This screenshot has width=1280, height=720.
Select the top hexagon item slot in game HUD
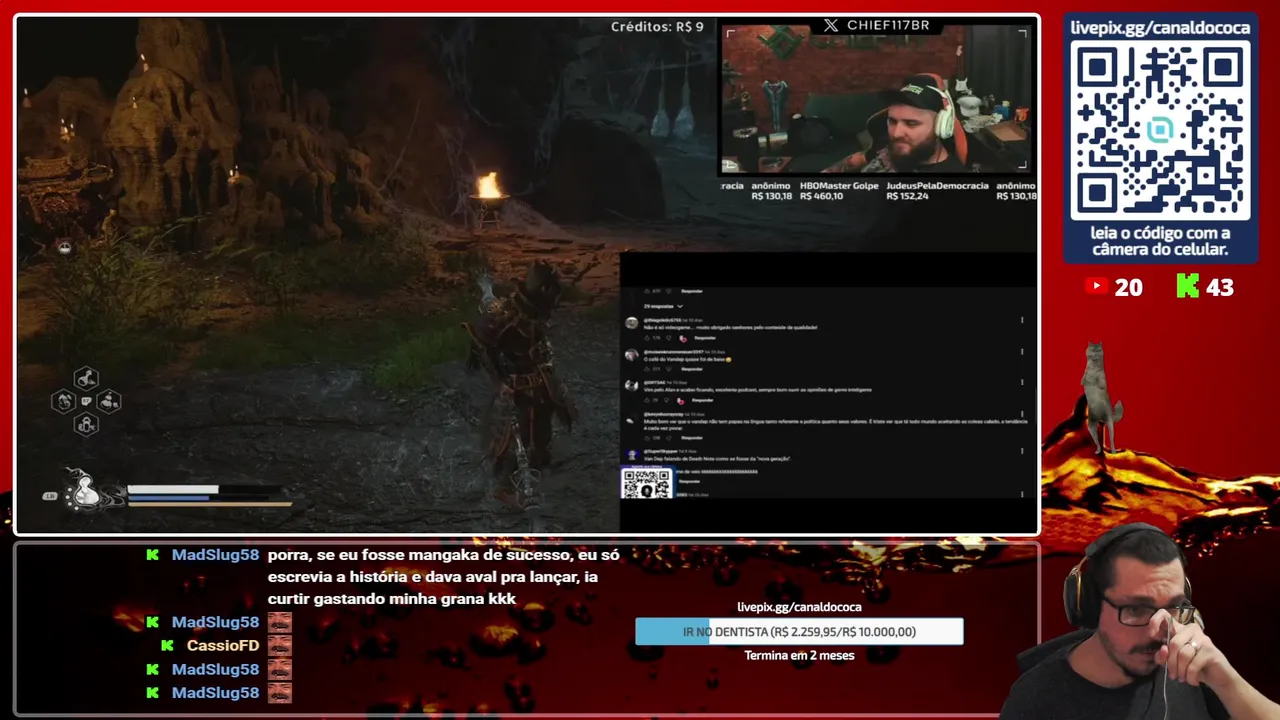tap(86, 378)
